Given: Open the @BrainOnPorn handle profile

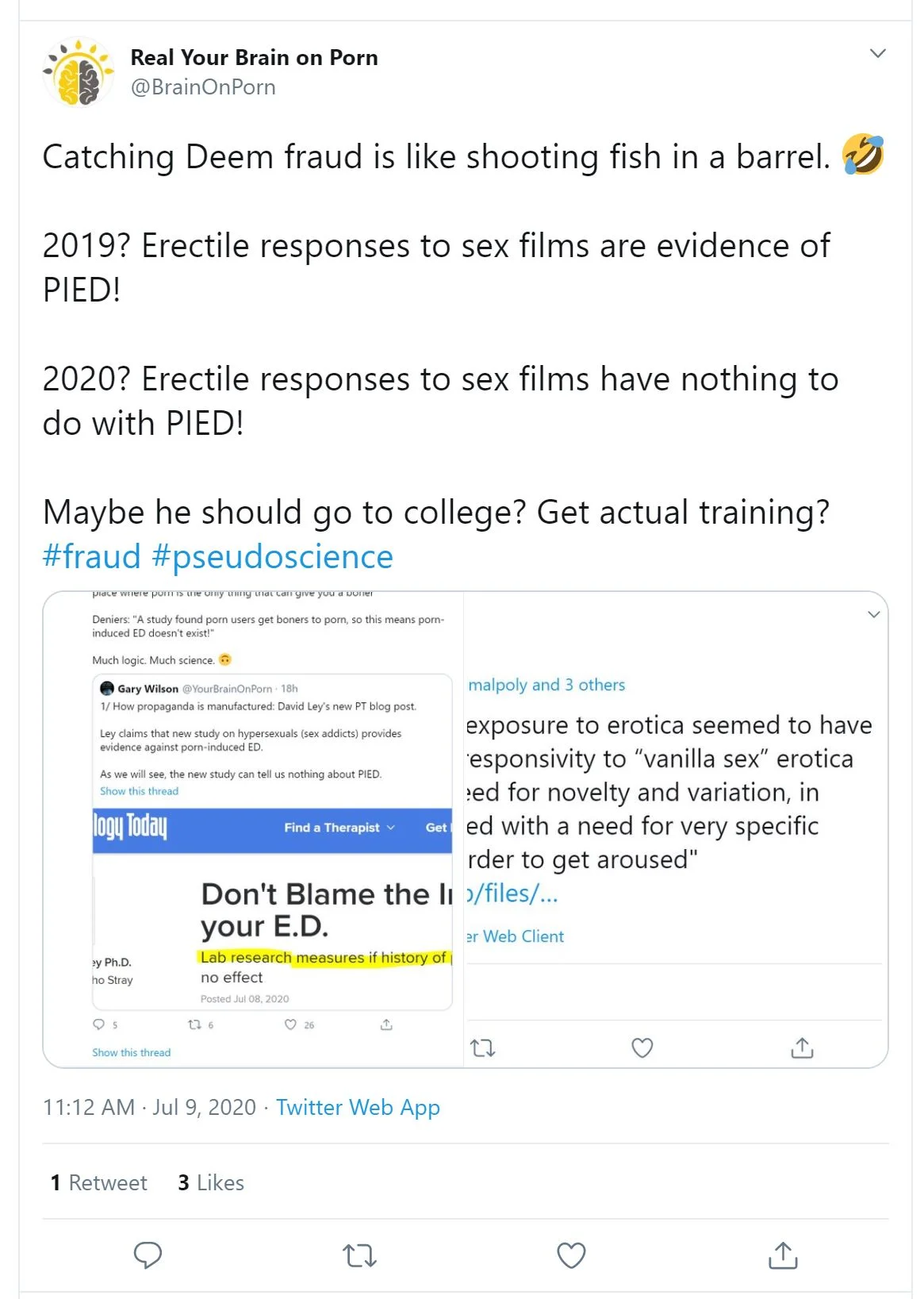Looking at the screenshot, I should point(203,87).
